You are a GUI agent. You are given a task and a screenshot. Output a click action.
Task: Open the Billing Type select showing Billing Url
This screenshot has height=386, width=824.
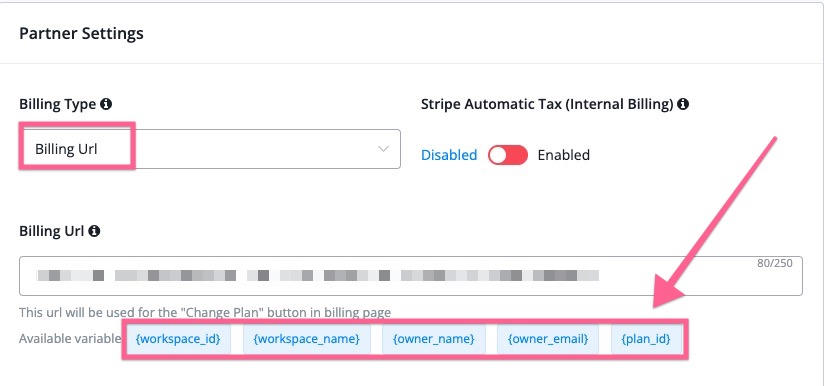(210, 149)
